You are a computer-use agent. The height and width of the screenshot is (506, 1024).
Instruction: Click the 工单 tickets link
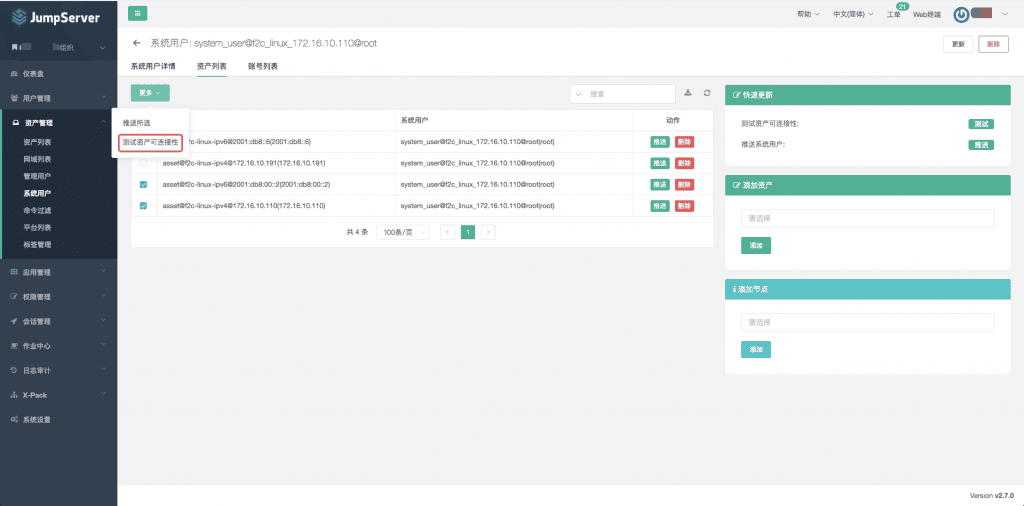(x=893, y=14)
